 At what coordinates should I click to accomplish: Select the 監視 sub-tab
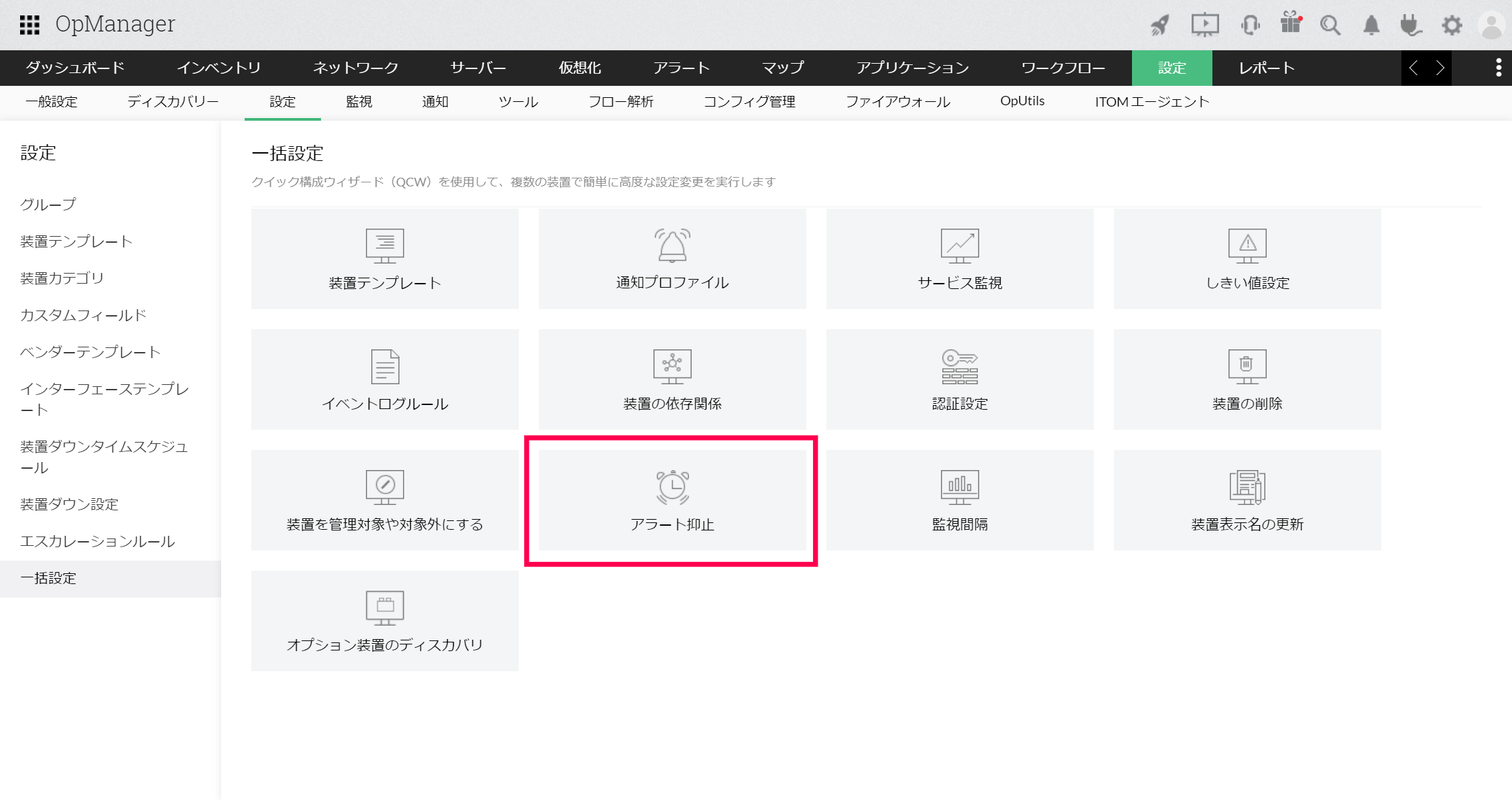[359, 102]
